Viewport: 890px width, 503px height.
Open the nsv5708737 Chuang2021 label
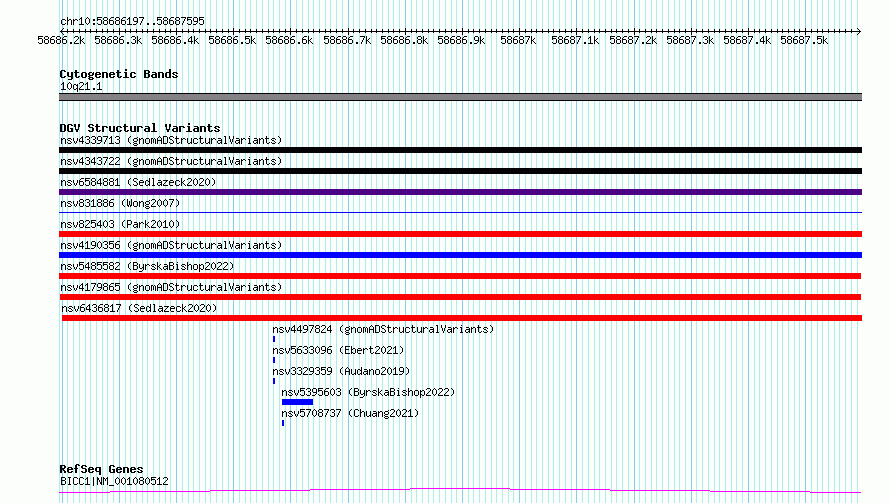[x=350, y=413]
